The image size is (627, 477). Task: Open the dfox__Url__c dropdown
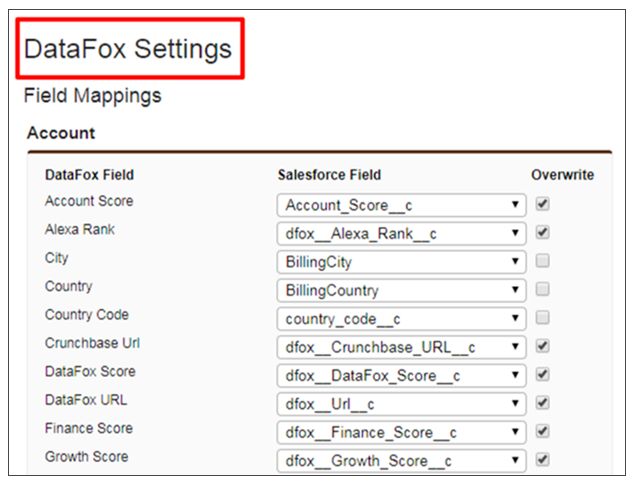point(401,404)
